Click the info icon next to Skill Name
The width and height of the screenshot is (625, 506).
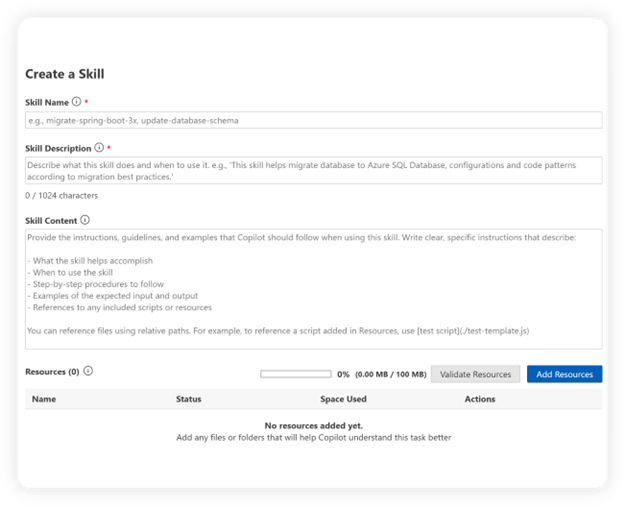76,102
